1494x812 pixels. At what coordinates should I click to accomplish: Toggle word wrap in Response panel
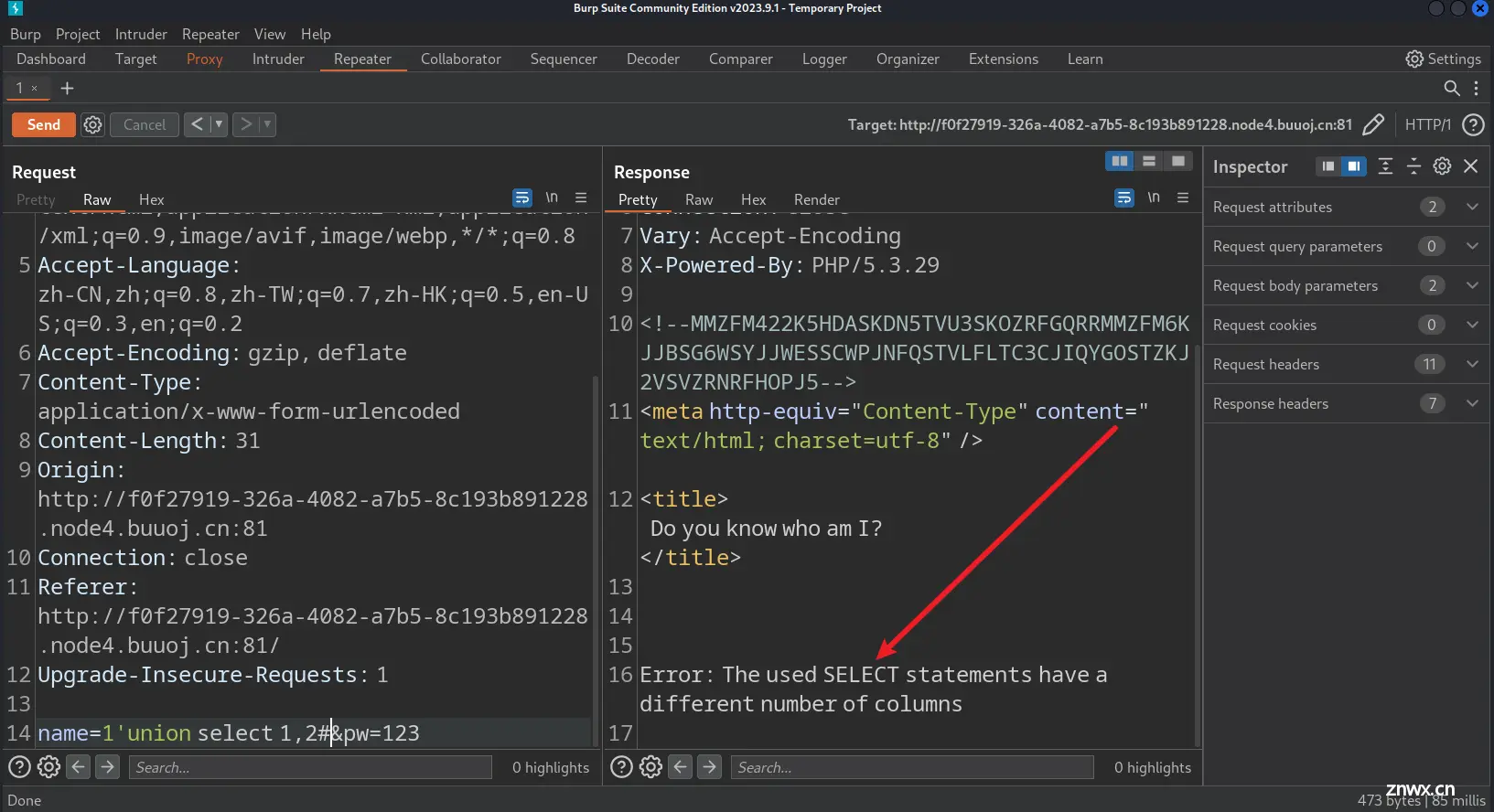(x=1124, y=198)
